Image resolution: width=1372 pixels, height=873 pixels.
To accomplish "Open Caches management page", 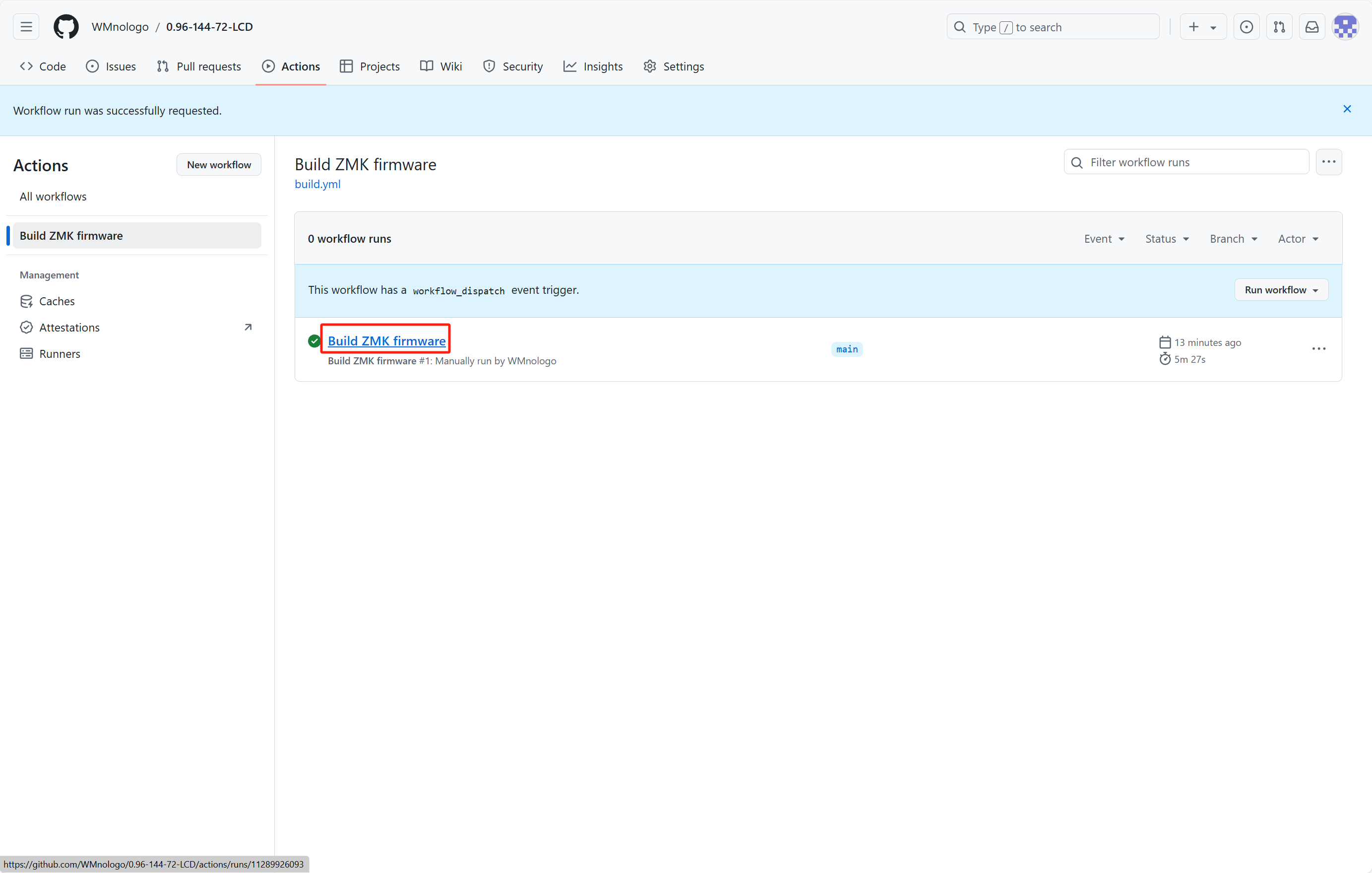I will (x=57, y=301).
